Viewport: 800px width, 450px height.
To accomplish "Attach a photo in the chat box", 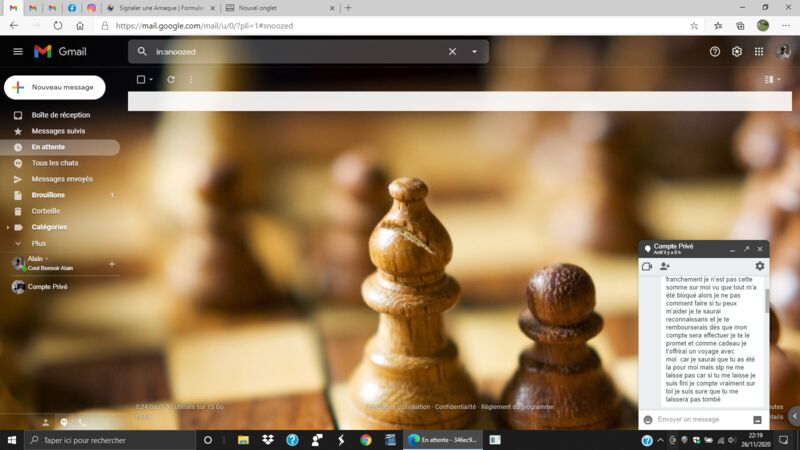I will 757,419.
